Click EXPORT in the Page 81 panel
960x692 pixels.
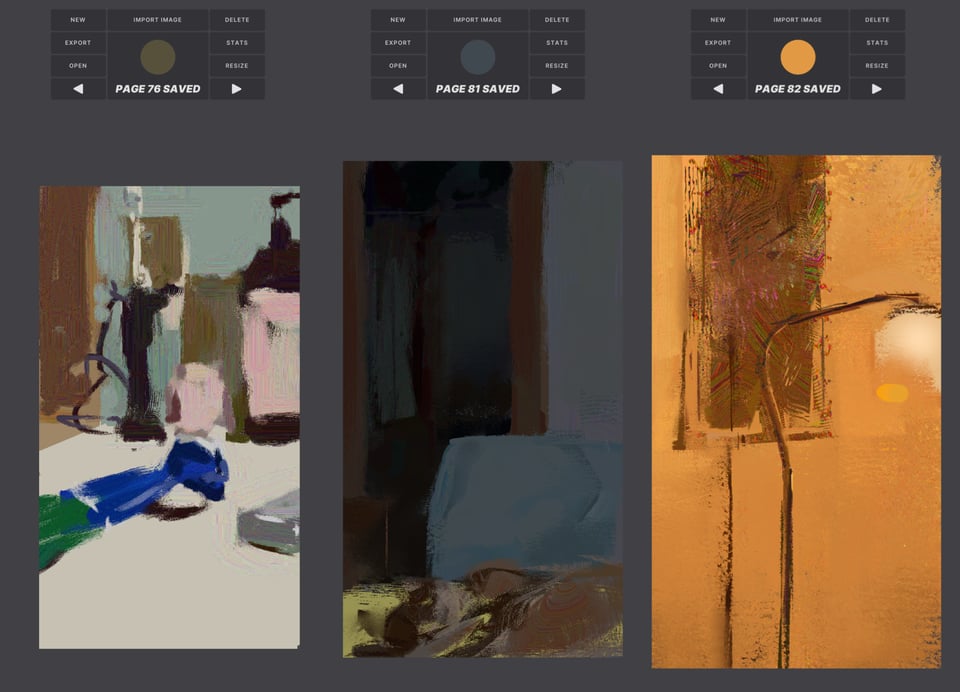398,43
